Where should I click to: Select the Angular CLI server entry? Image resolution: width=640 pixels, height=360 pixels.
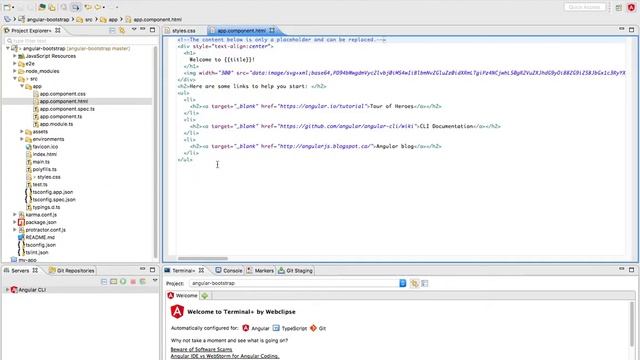tap(32, 290)
